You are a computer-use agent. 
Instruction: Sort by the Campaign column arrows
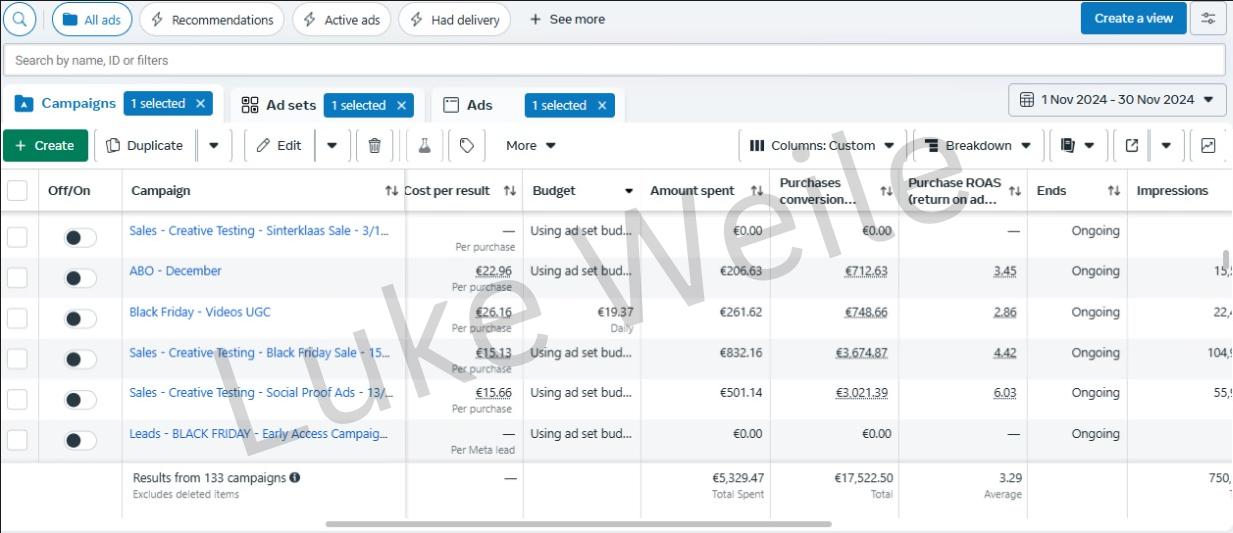392,190
